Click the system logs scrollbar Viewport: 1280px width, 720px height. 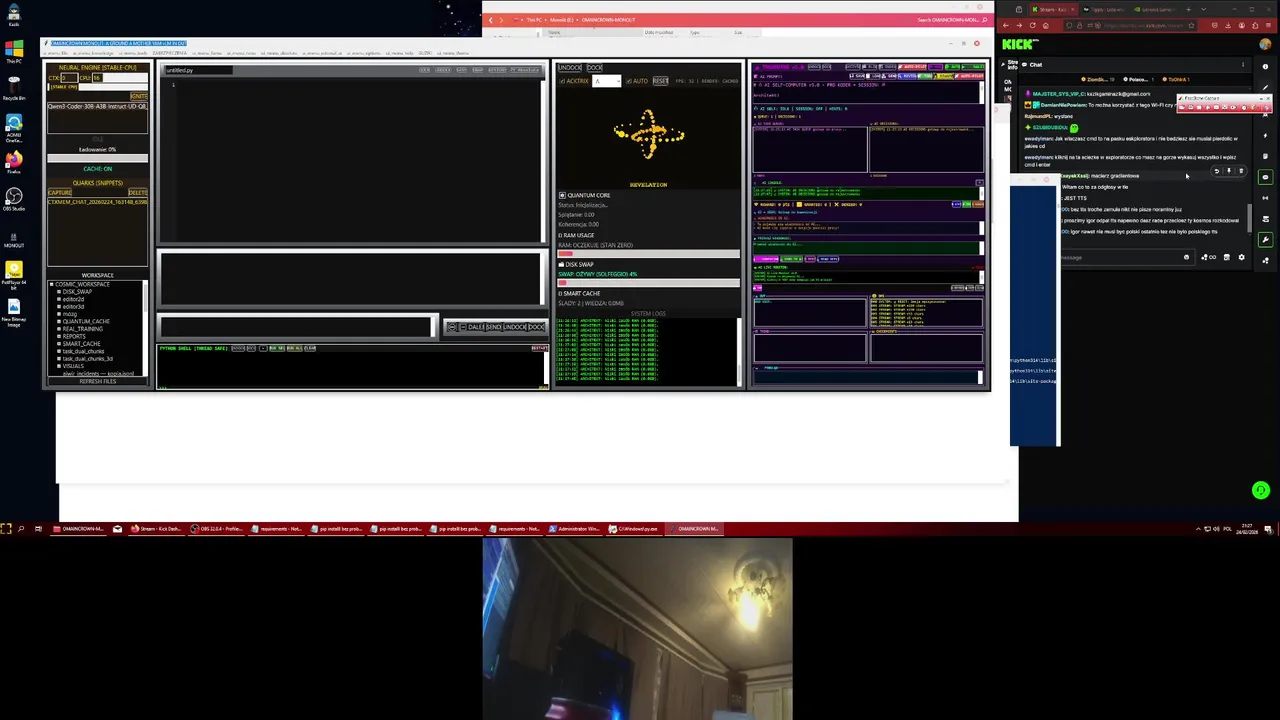click(740, 350)
